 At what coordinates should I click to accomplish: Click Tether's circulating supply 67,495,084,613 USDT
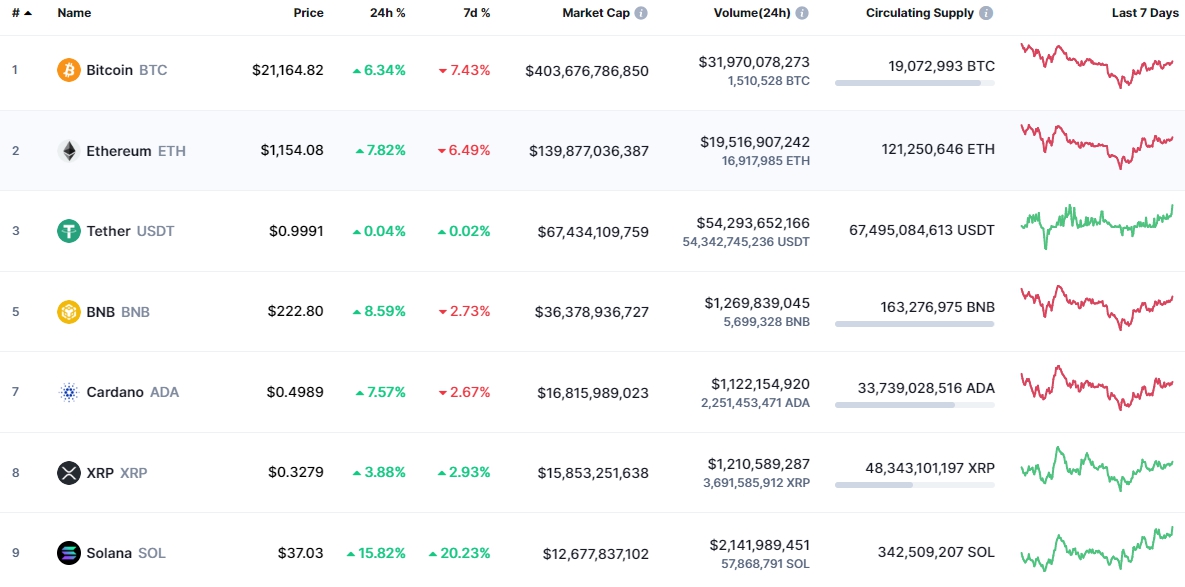coord(920,230)
